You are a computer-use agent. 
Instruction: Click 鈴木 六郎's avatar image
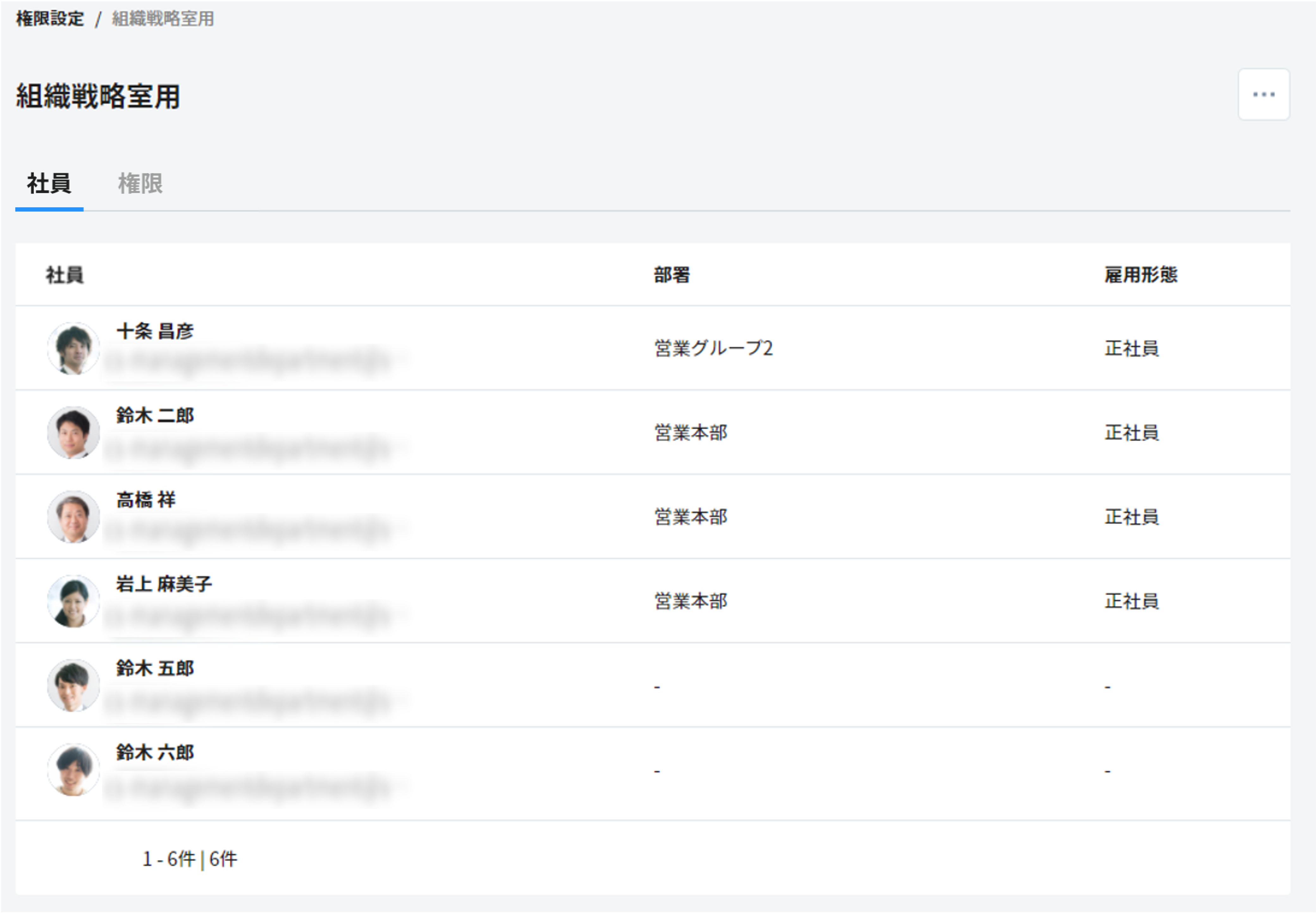click(x=73, y=770)
